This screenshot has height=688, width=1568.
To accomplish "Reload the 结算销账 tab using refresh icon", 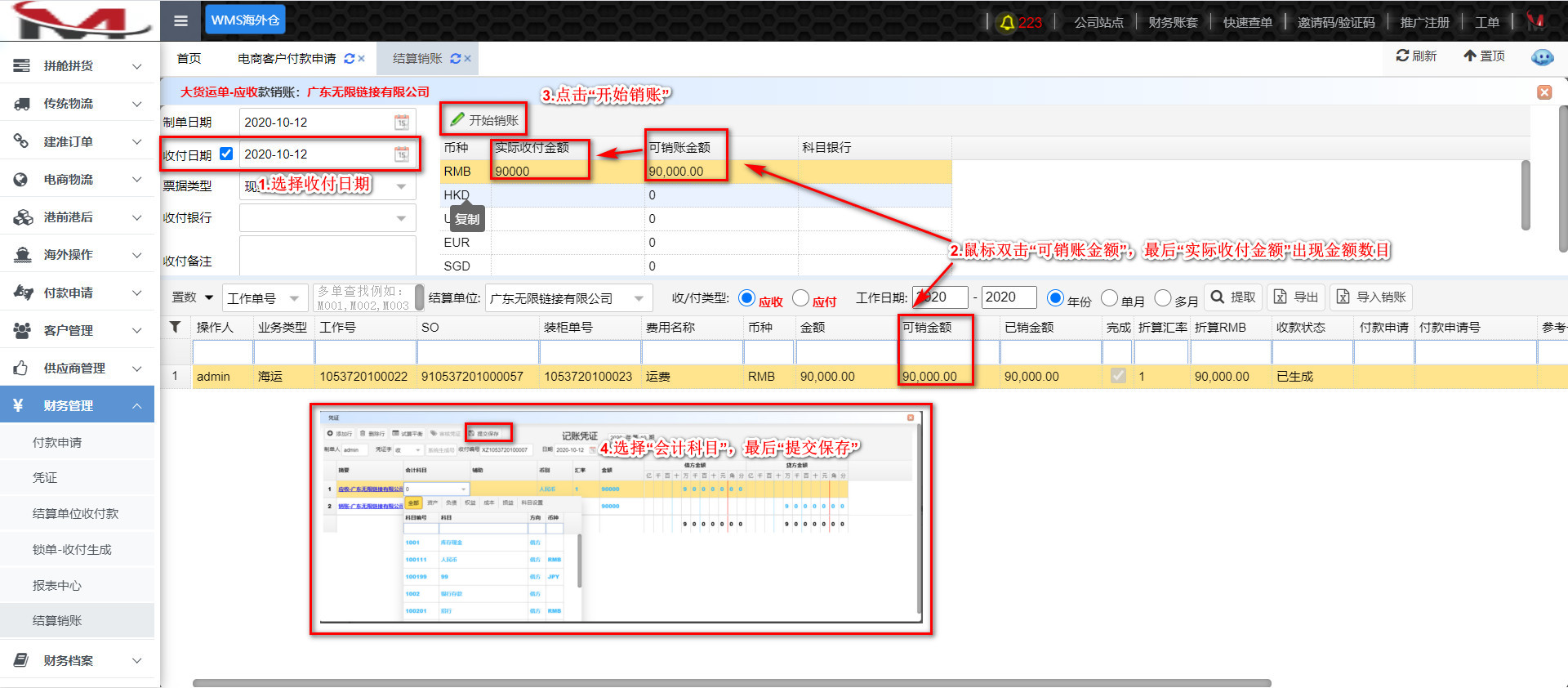I will 455,59.
